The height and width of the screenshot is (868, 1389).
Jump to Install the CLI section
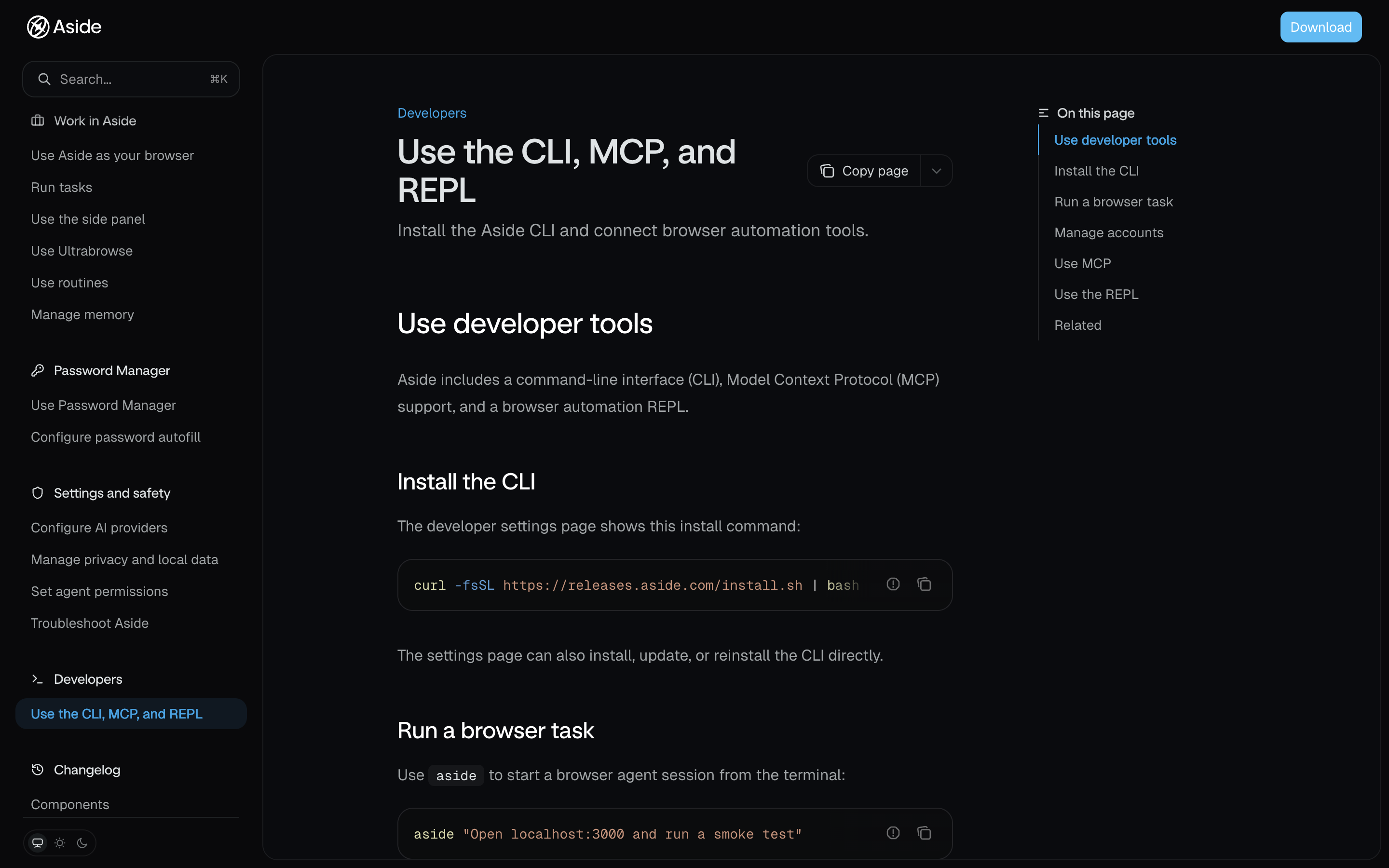(x=1096, y=171)
